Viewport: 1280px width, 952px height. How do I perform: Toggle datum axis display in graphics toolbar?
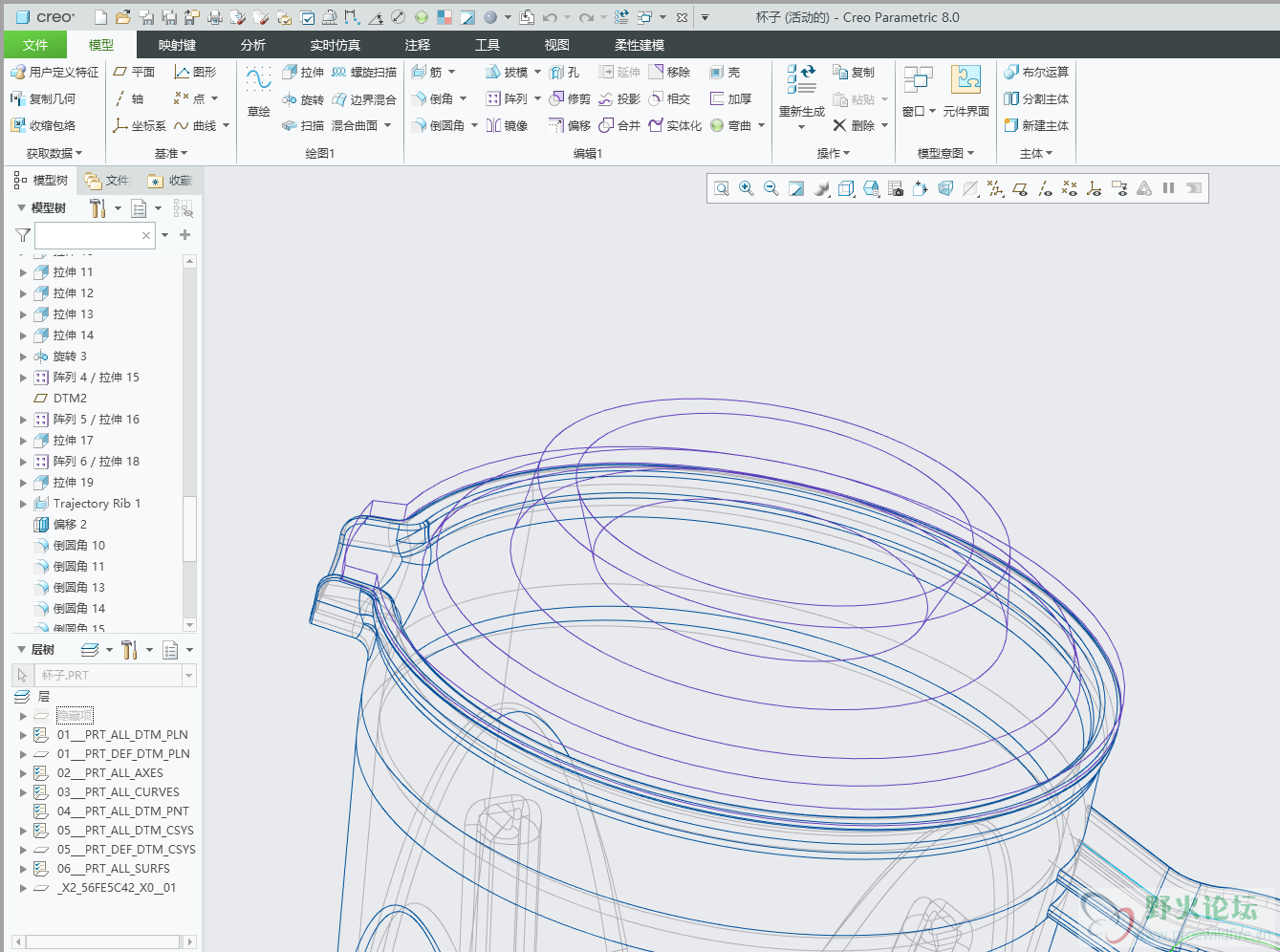1045,188
